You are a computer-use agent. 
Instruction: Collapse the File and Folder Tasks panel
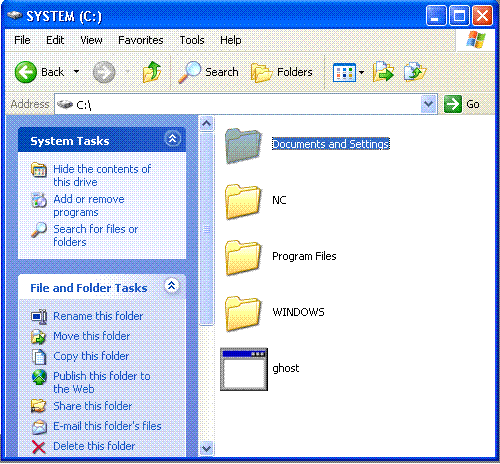tap(172, 286)
